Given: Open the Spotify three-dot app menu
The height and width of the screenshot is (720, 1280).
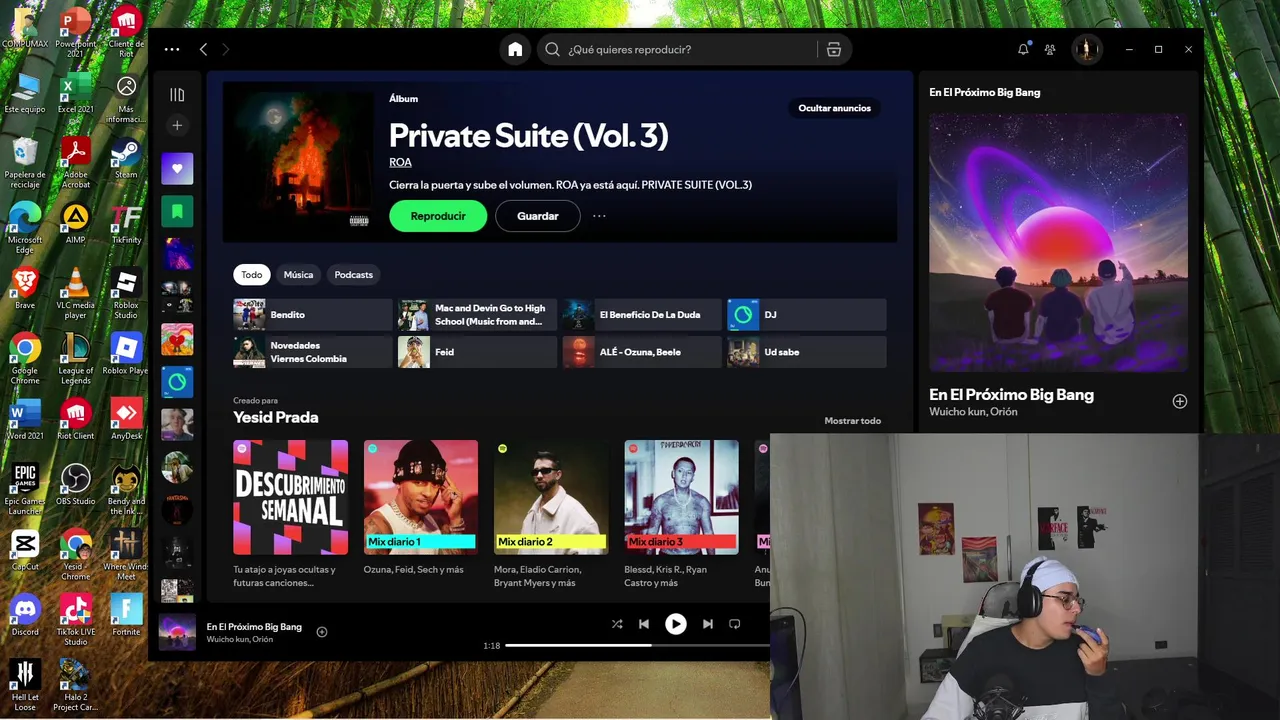Looking at the screenshot, I should click(172, 49).
